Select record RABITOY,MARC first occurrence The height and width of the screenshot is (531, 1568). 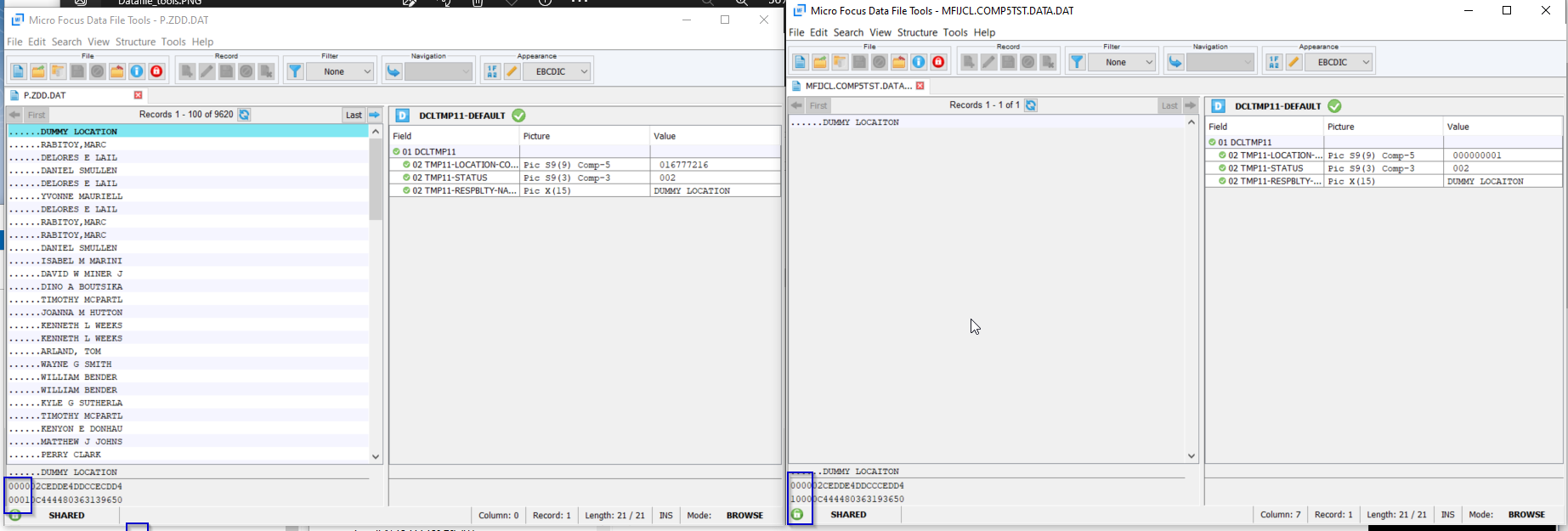(x=188, y=144)
